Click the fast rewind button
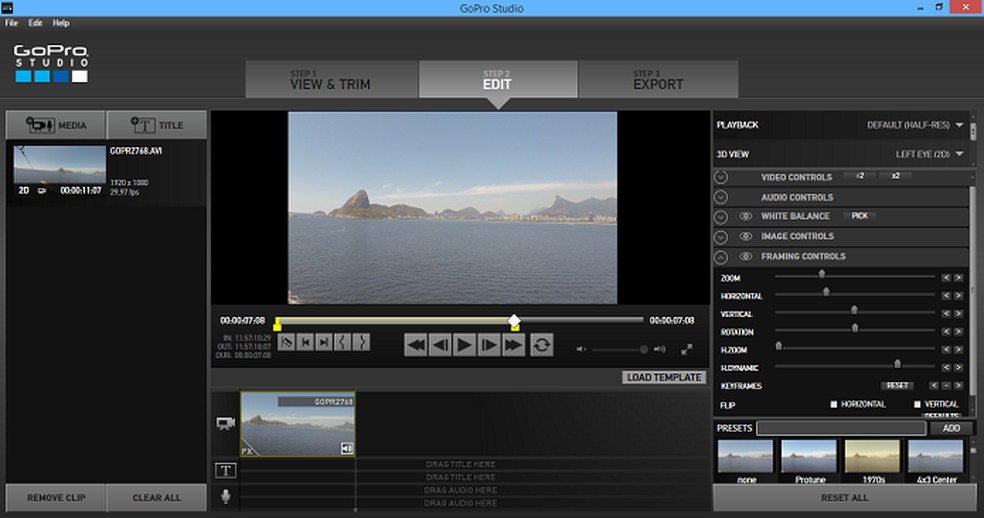Screen dimensions: 984x518 tap(416, 345)
